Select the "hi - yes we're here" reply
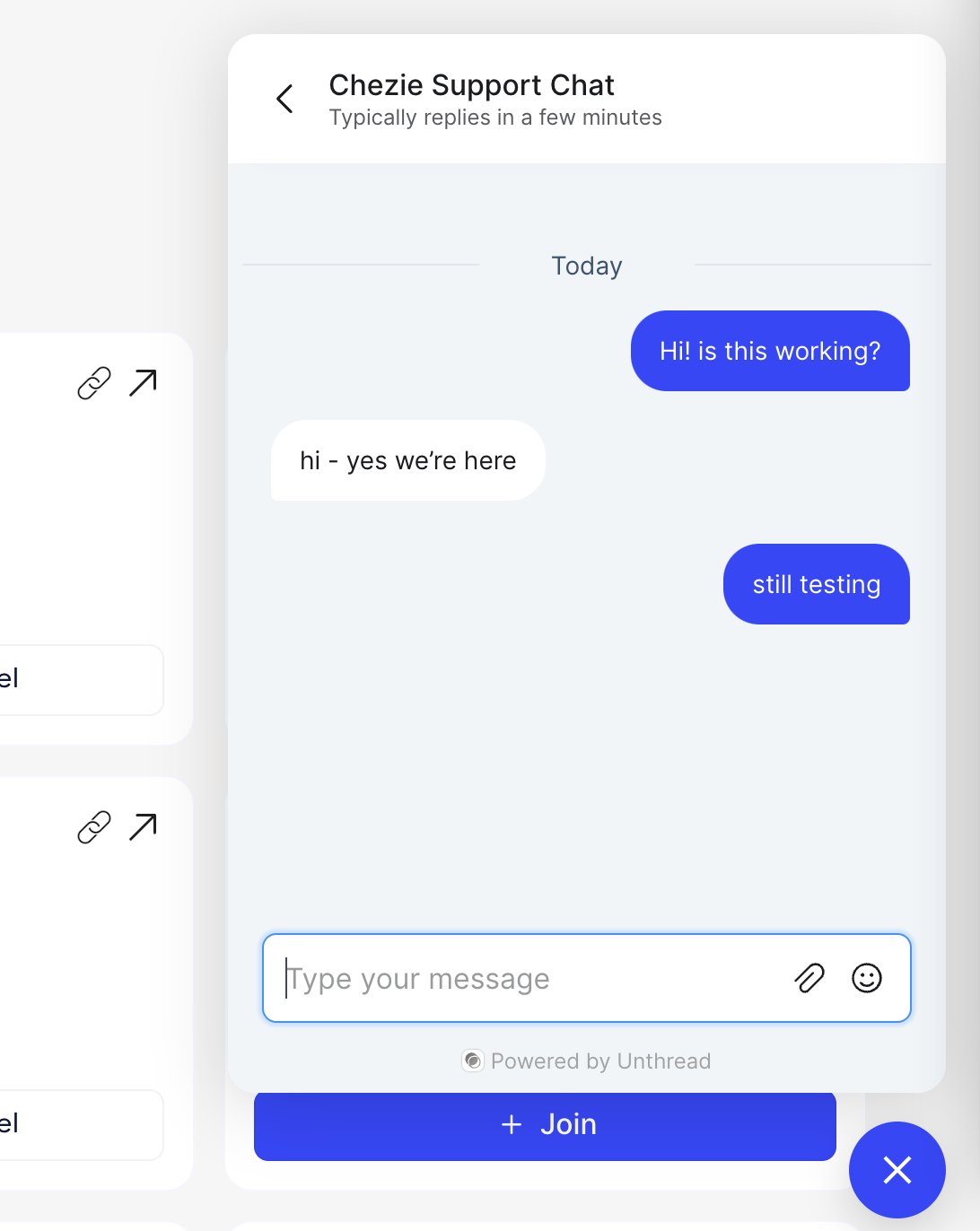 [x=408, y=460]
